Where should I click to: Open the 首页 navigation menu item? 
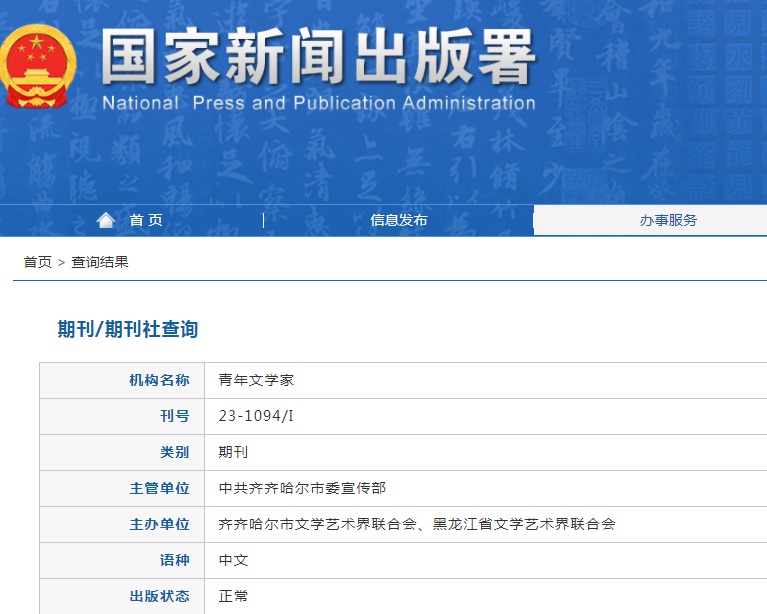(x=146, y=220)
